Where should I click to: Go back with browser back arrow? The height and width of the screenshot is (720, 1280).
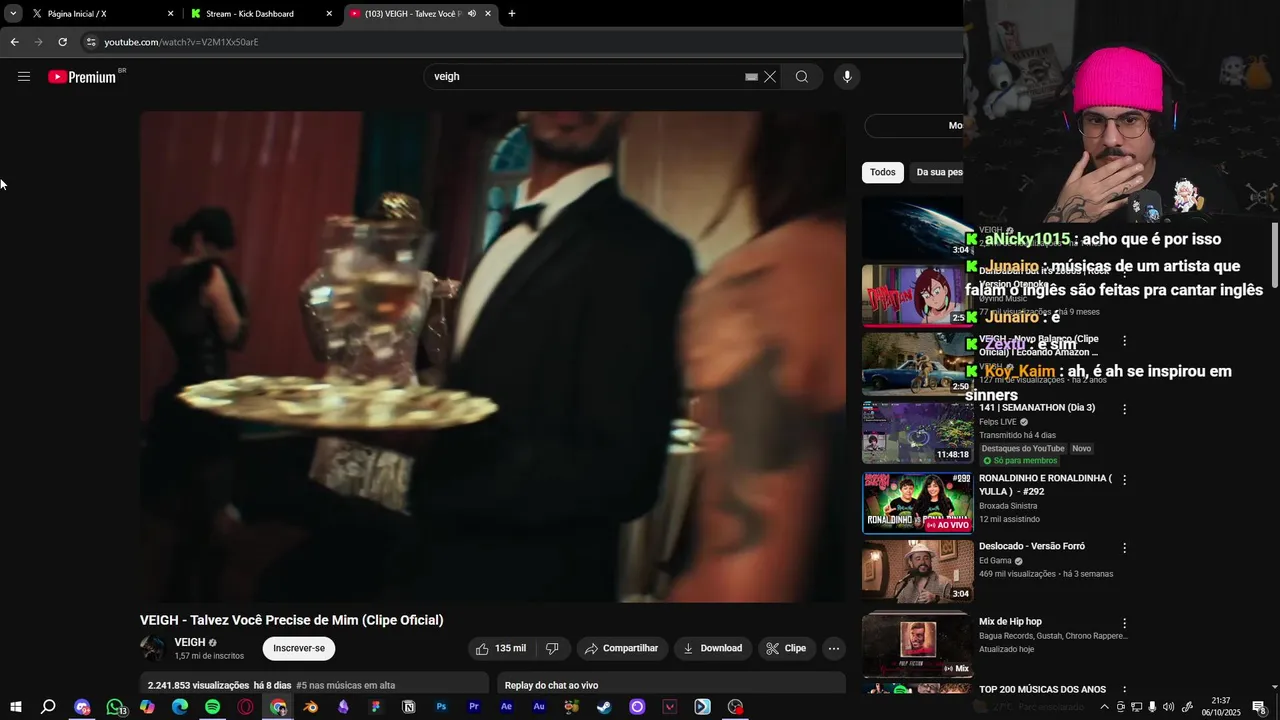click(x=14, y=42)
